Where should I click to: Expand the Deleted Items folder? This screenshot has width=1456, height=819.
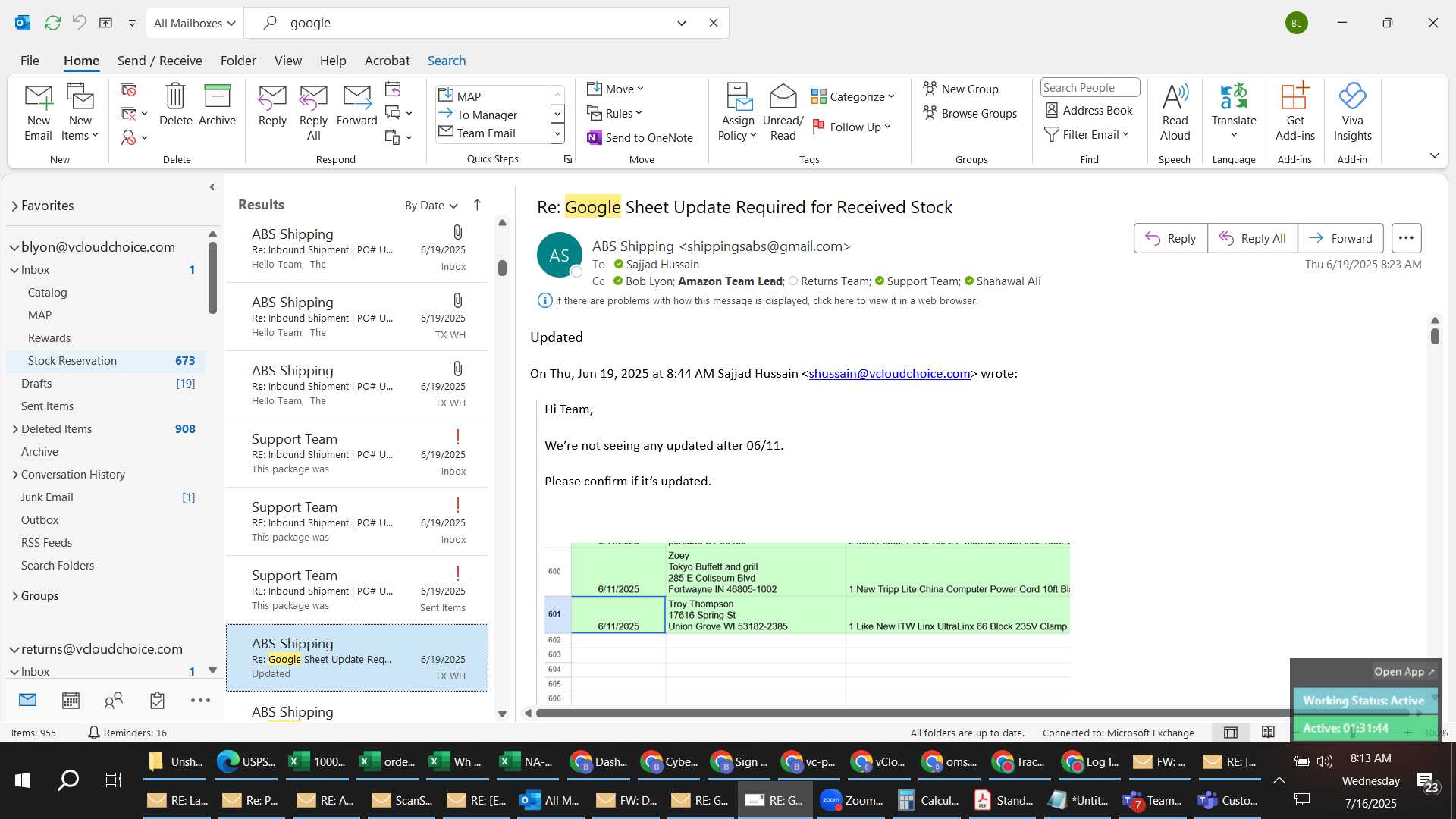pos(14,429)
